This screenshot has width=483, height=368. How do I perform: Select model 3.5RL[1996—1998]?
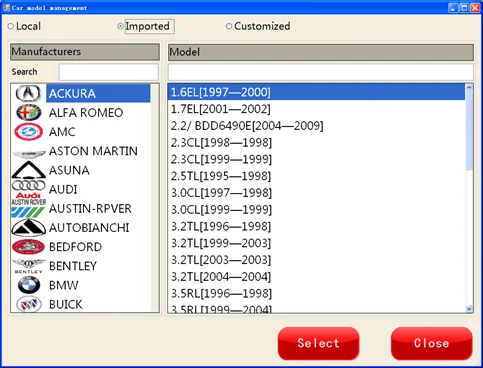click(316, 293)
